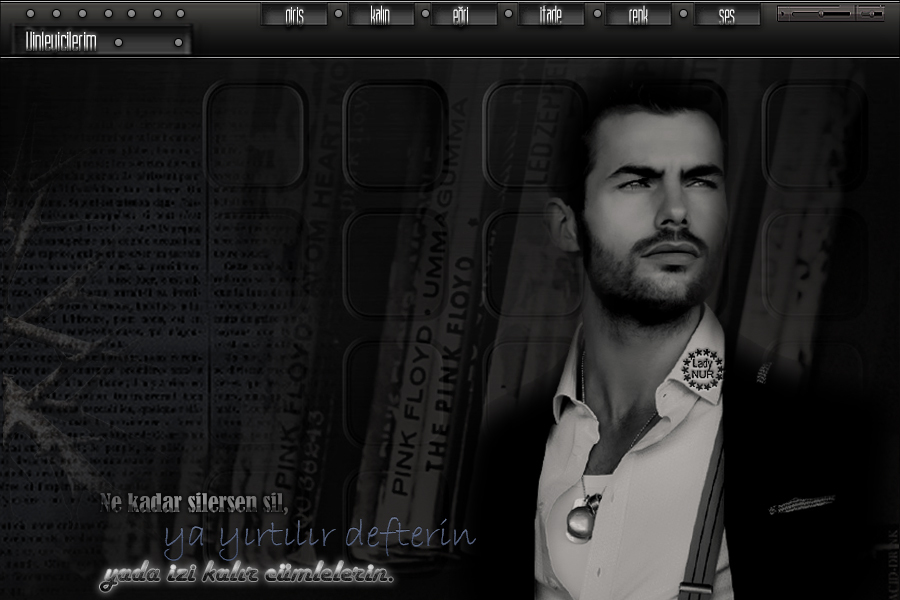Image resolution: width=900 pixels, height=600 pixels.
Task: Toggle bold text with kalın
Action: [x=381, y=16]
